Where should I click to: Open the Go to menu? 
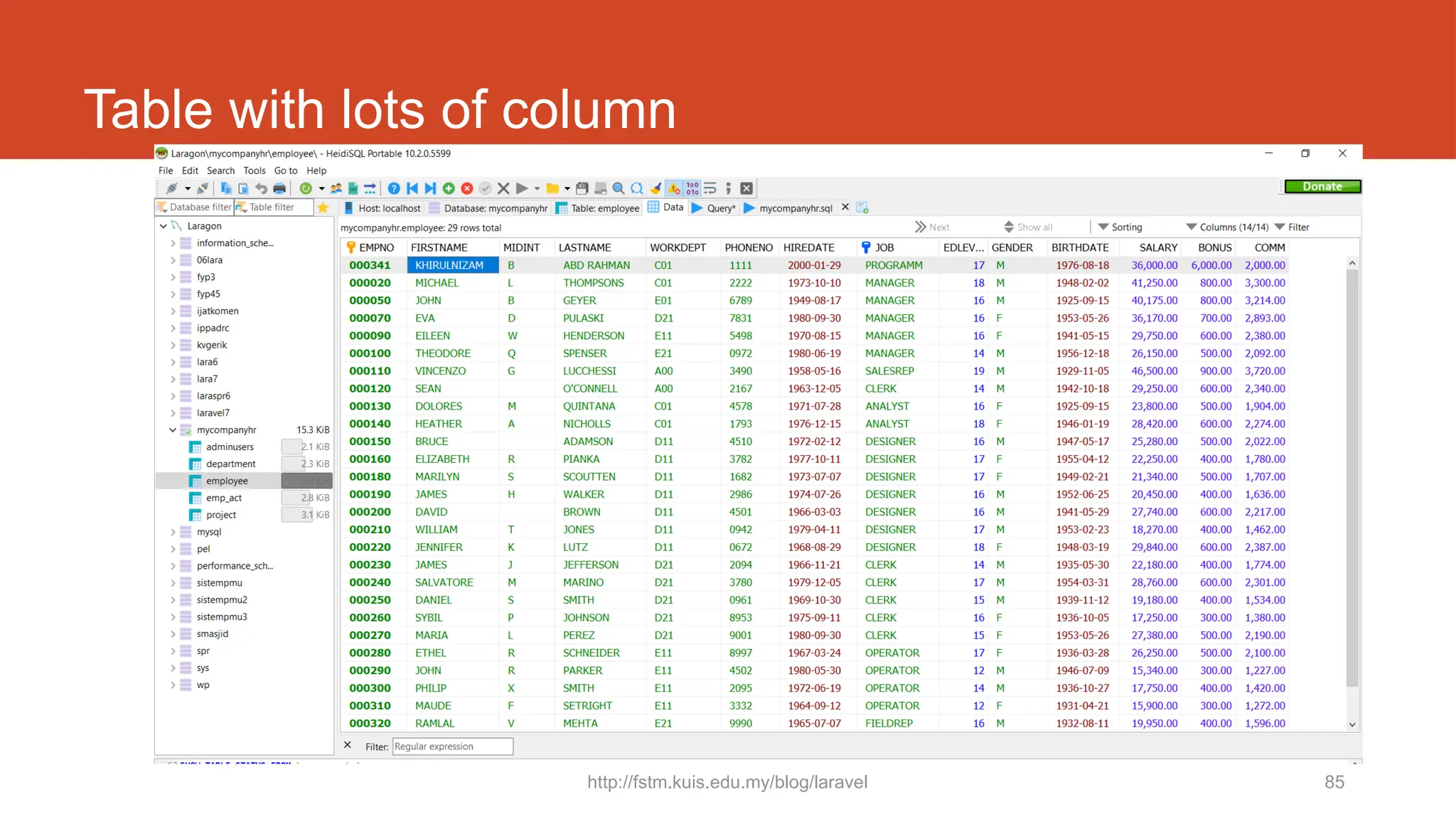[286, 171]
